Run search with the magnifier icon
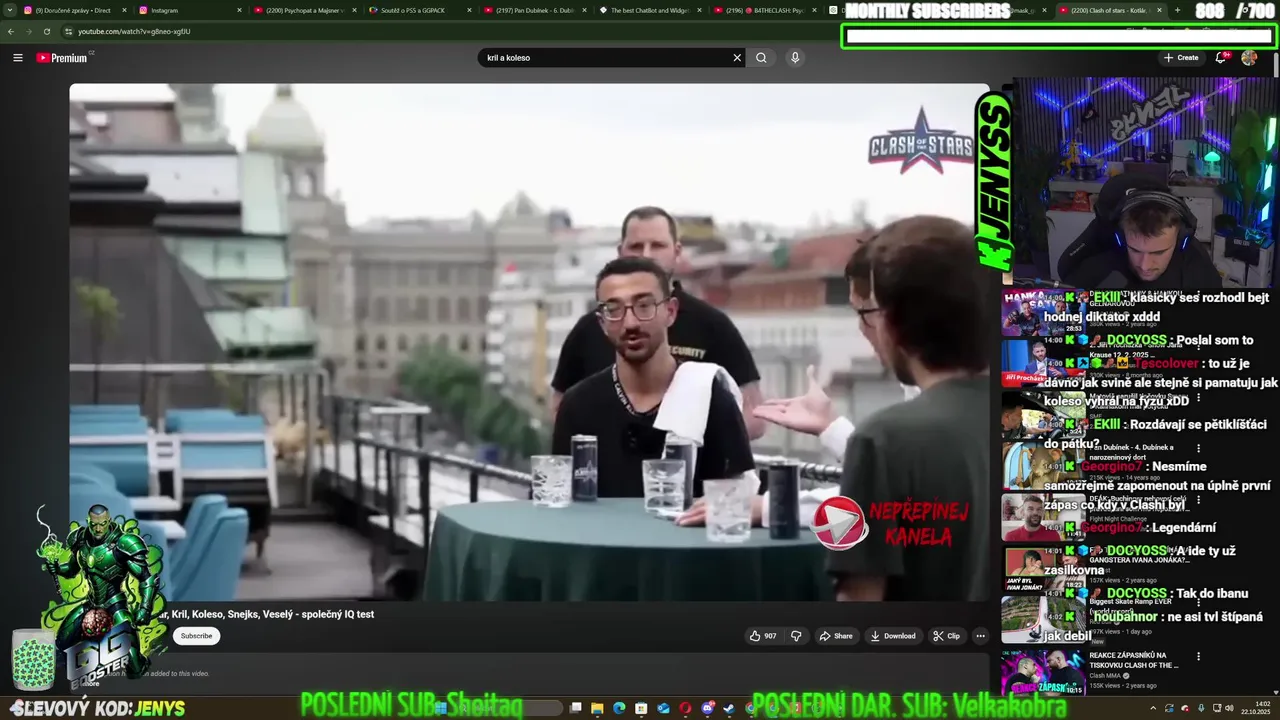The height and width of the screenshot is (720, 1280). (761, 58)
